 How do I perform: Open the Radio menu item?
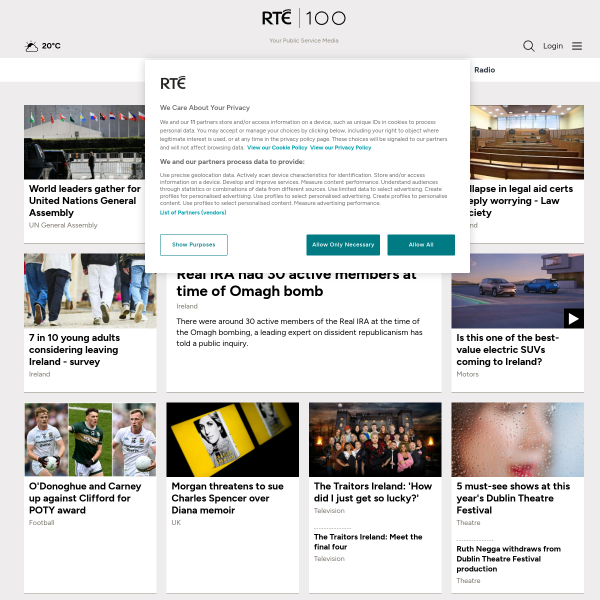[484, 70]
